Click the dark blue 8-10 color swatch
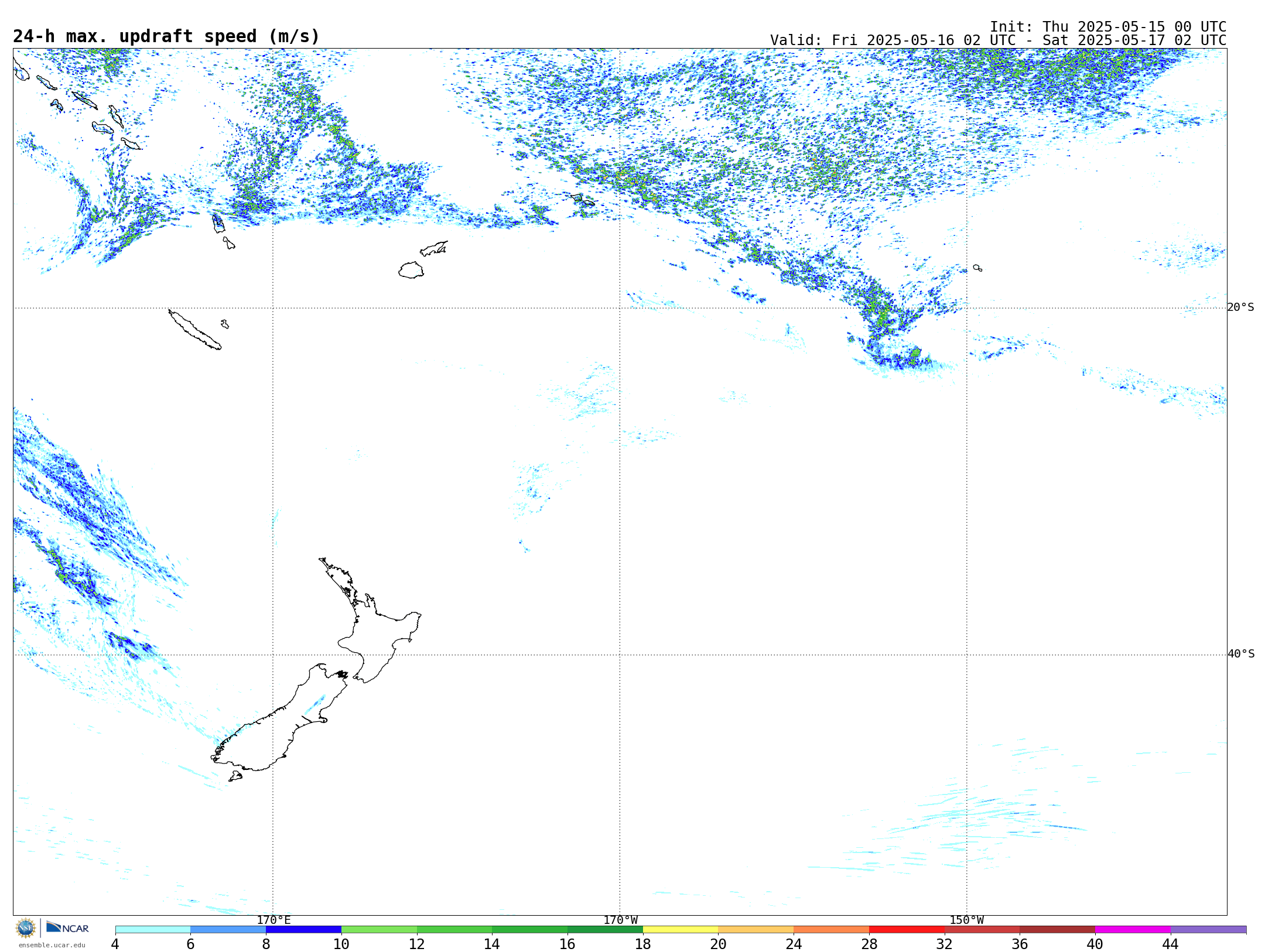This screenshot has width=1265, height=952. click(x=303, y=929)
